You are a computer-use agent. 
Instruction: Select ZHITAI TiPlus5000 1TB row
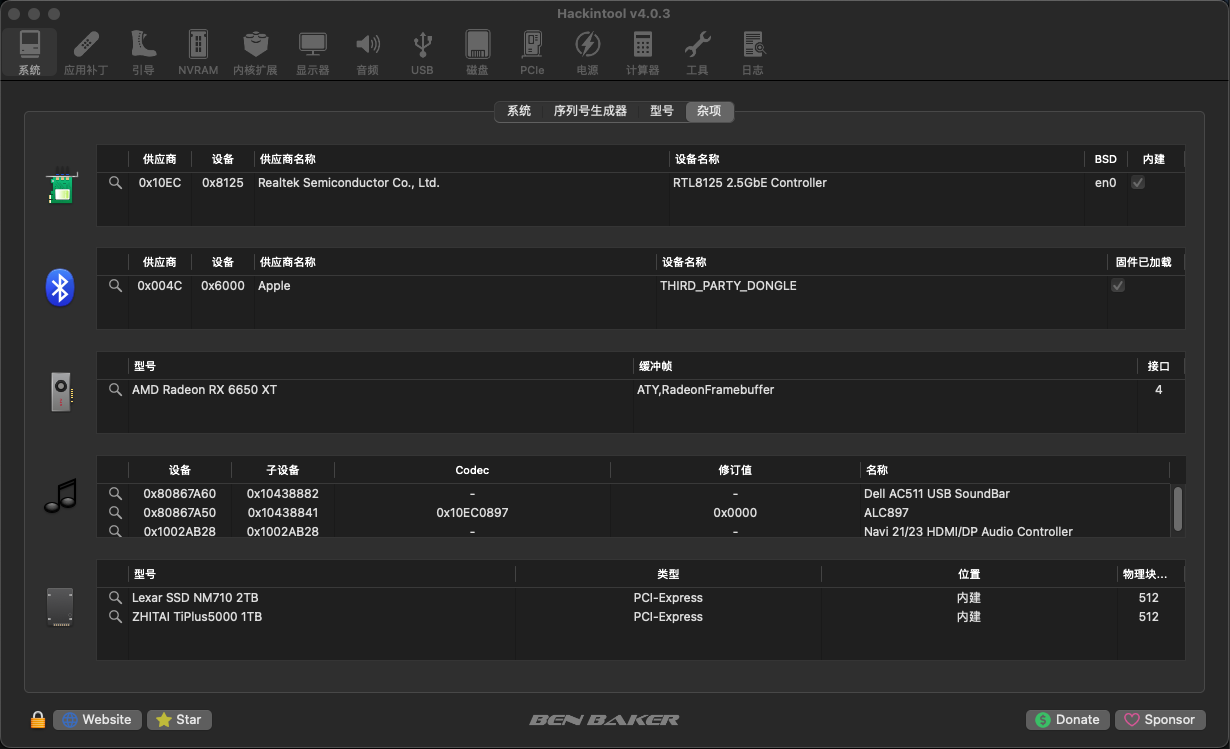pyautogui.click(x=641, y=617)
